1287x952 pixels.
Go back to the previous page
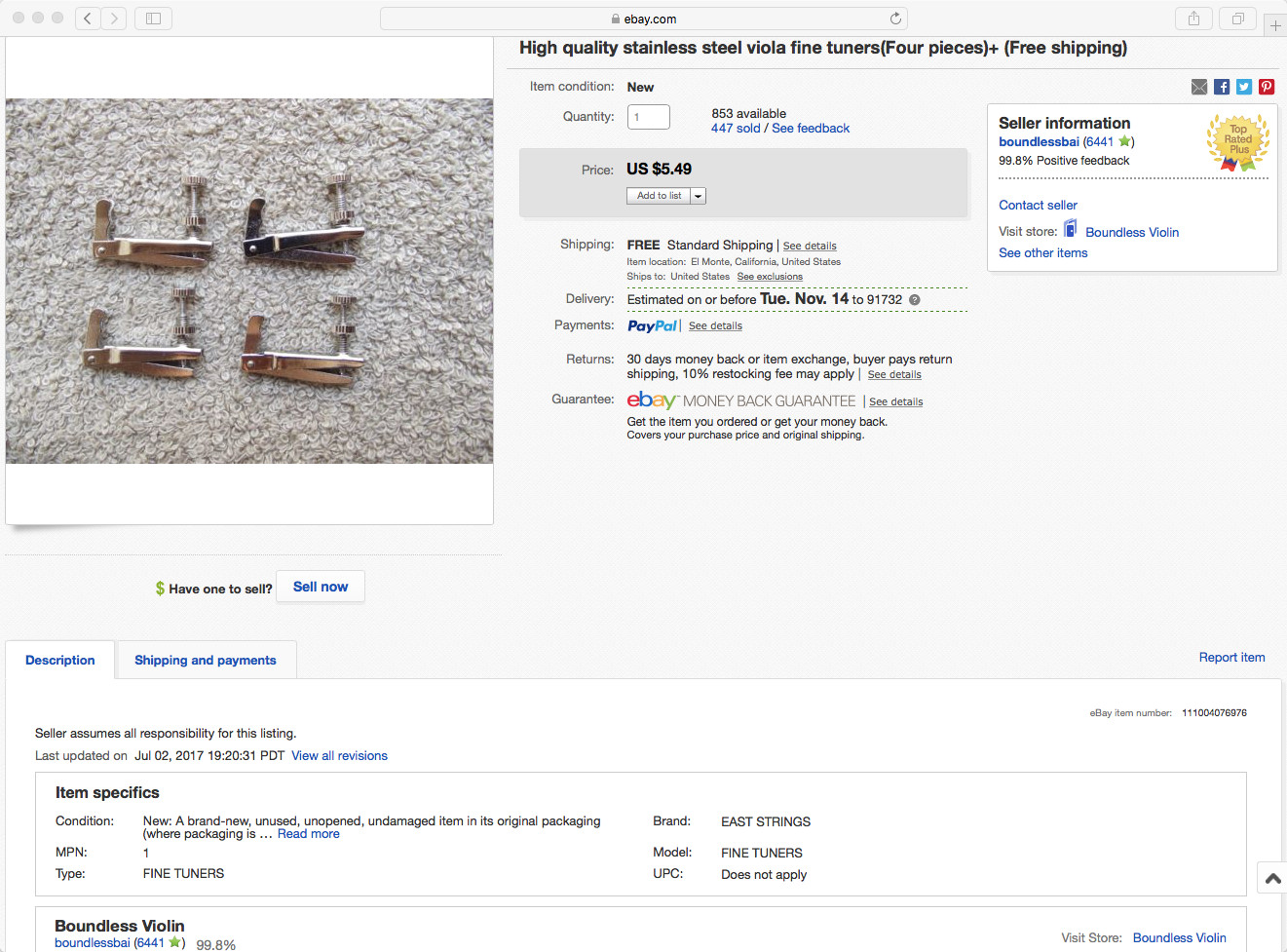pos(88,19)
